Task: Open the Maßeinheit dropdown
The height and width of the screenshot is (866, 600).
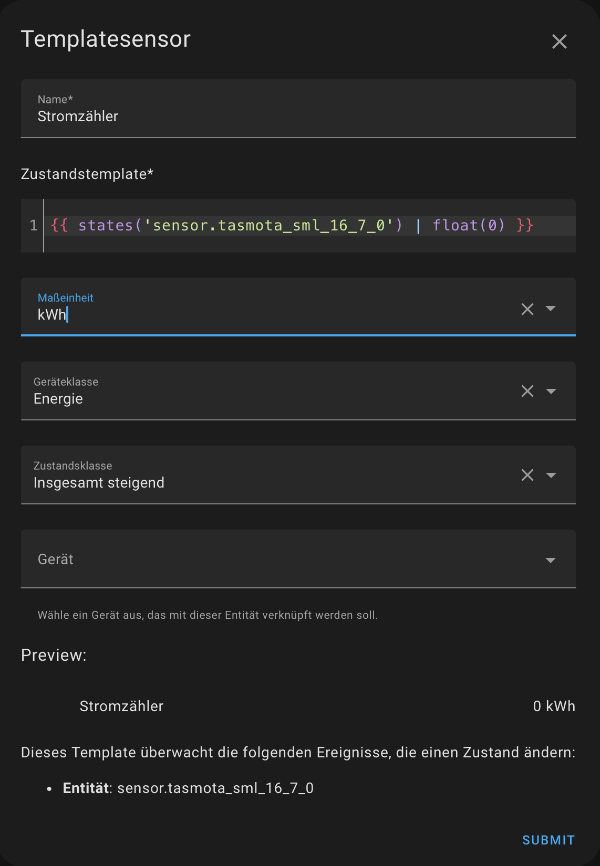Action: click(x=551, y=309)
